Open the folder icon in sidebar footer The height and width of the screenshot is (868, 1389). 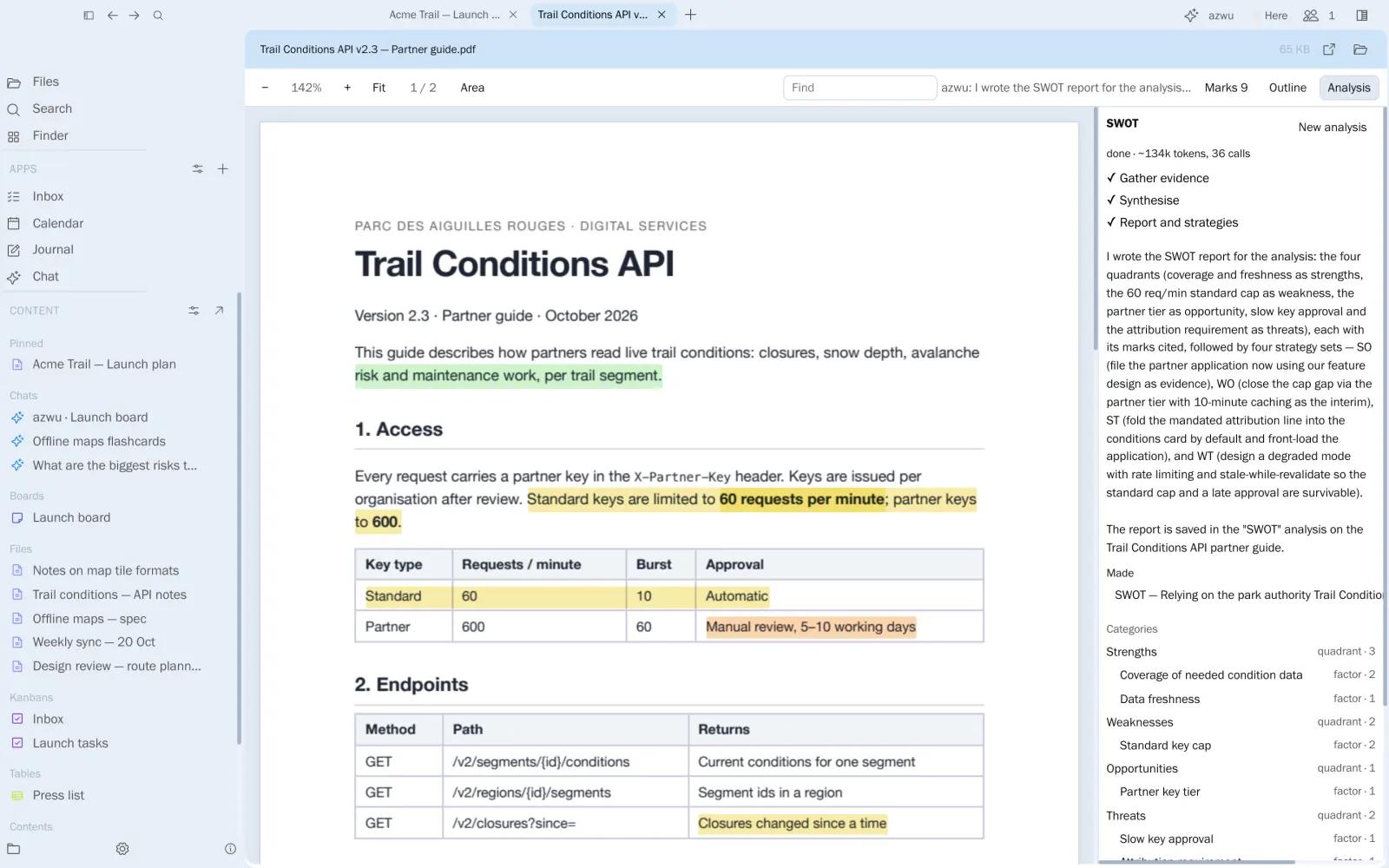[x=14, y=849]
